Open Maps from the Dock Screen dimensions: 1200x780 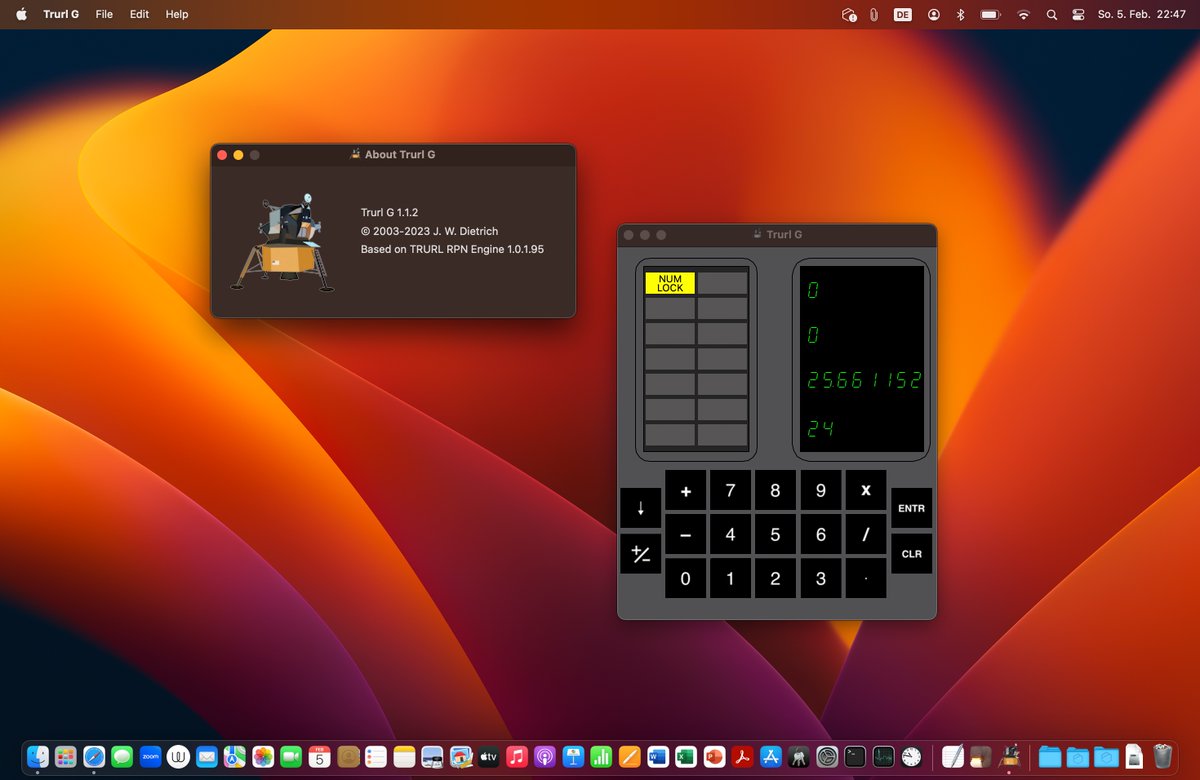[x=235, y=756]
